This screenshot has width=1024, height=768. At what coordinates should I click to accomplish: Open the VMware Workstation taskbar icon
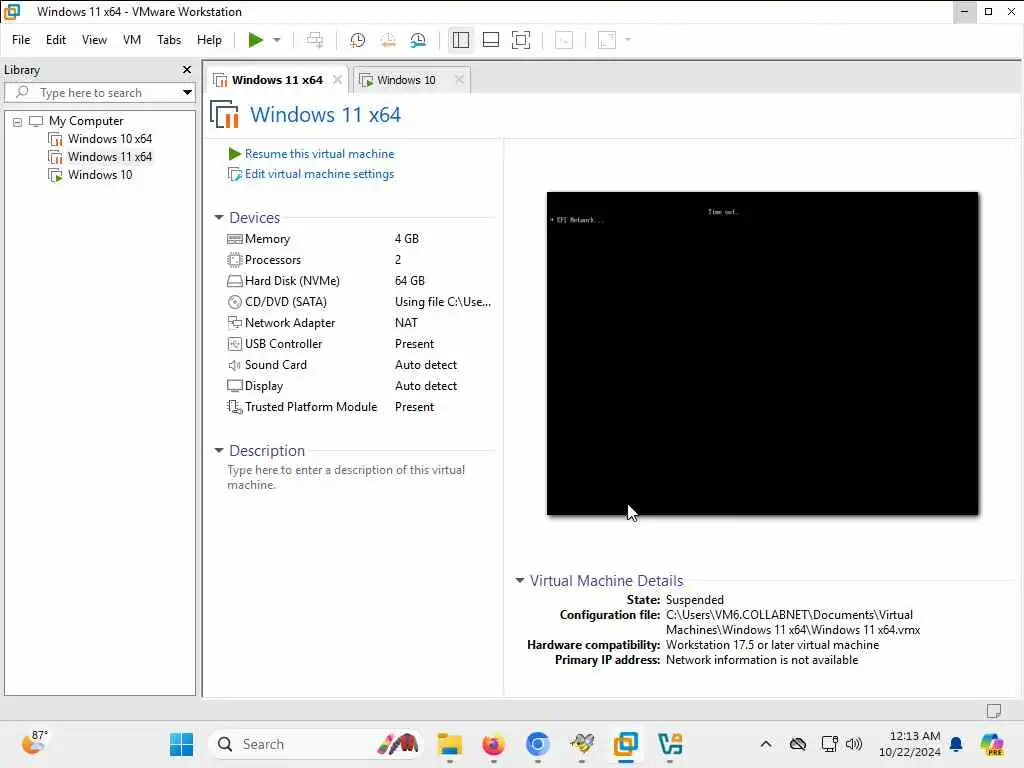(625, 744)
